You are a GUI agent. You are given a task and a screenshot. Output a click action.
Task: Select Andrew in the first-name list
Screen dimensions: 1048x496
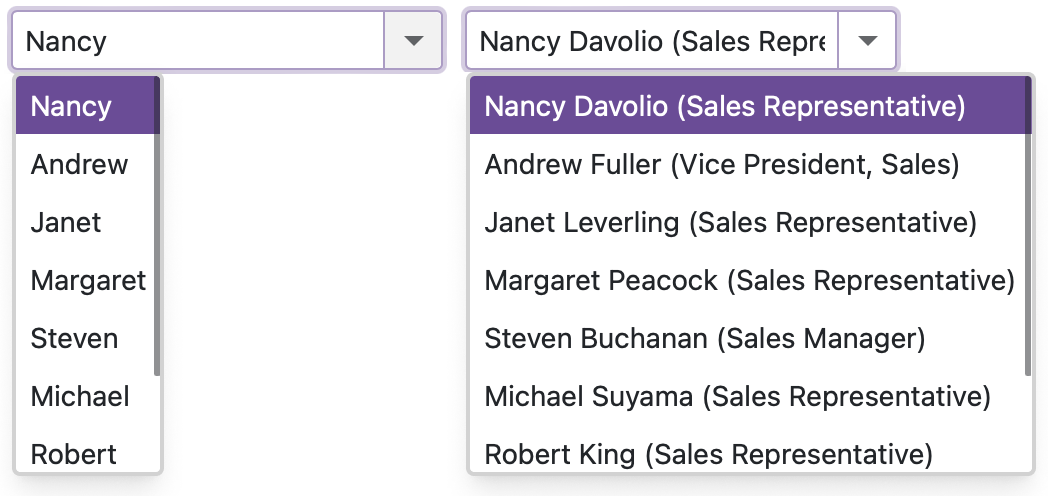[86, 164]
